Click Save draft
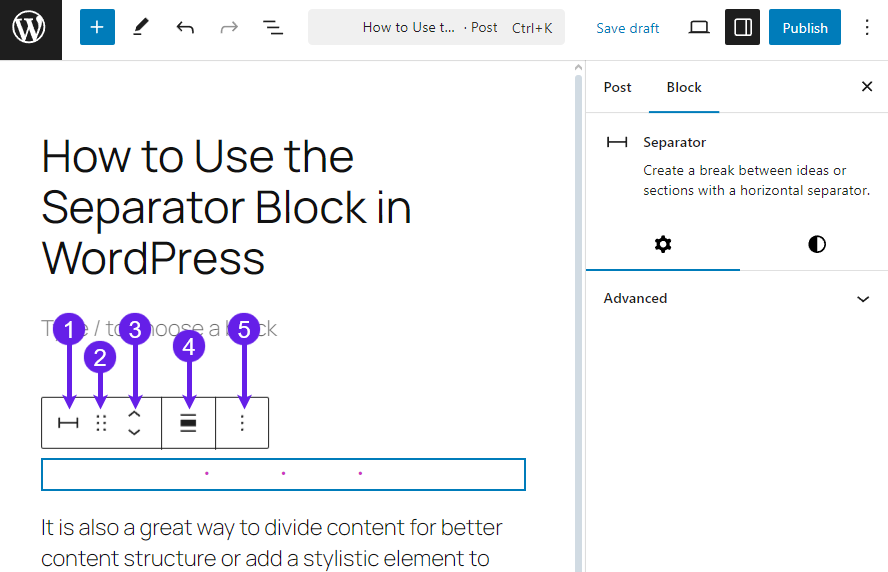The height and width of the screenshot is (572, 888). click(x=627, y=28)
